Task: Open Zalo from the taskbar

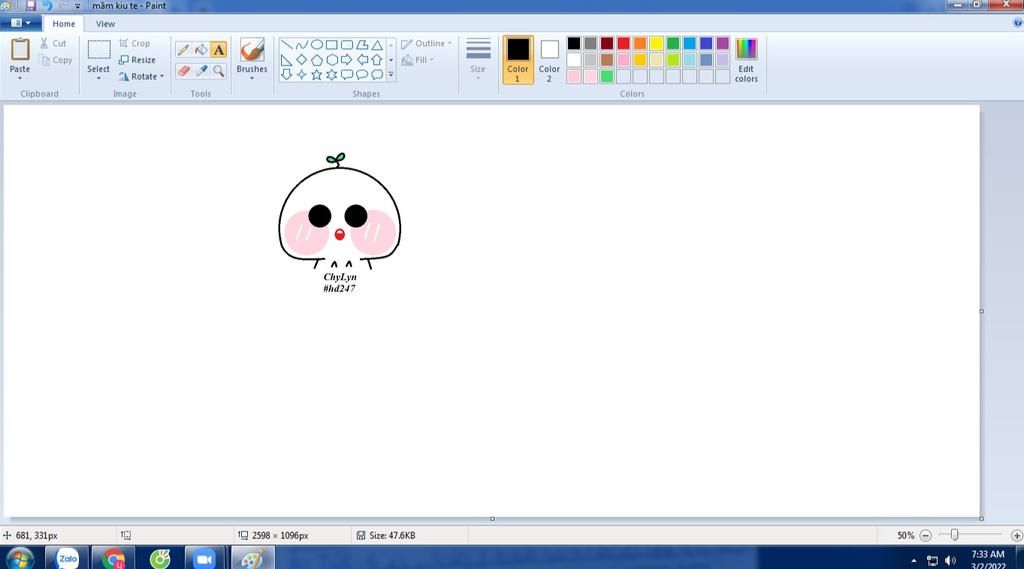Action: point(67,559)
